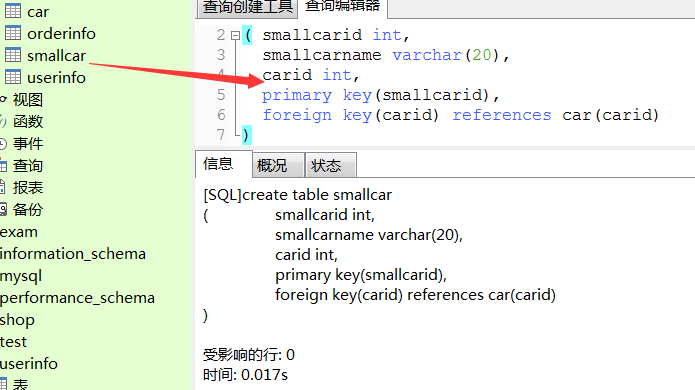Select the 表 (Tables) node at bottom
The height and width of the screenshot is (390, 695).
coord(20,385)
